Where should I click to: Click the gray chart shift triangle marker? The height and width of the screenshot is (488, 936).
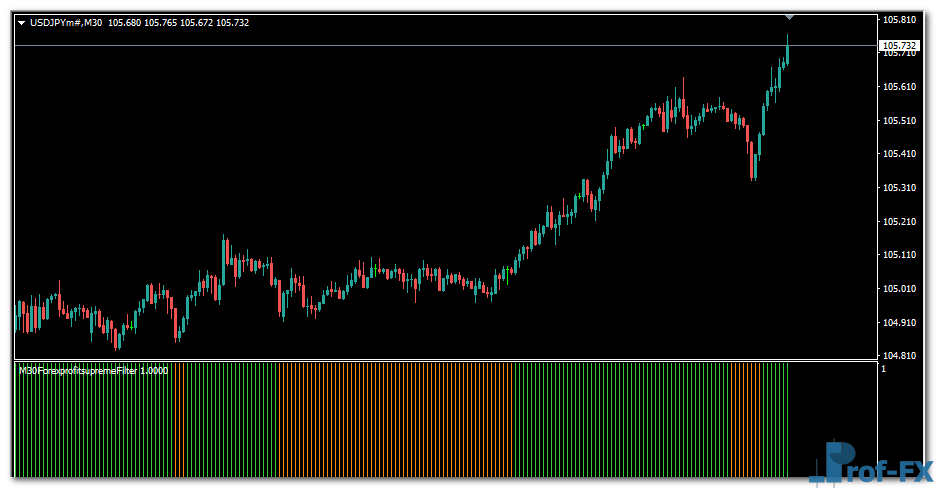point(789,16)
